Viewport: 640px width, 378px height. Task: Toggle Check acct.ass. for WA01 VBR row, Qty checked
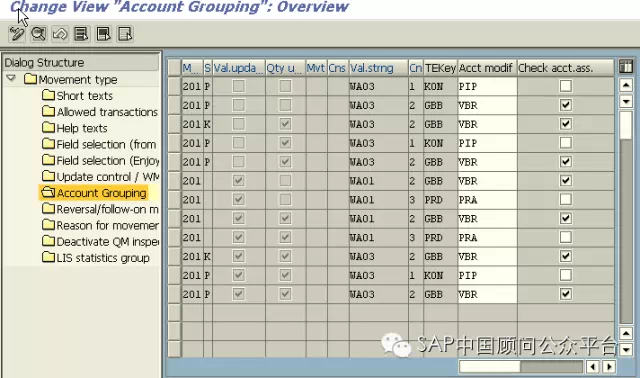pyautogui.click(x=566, y=218)
